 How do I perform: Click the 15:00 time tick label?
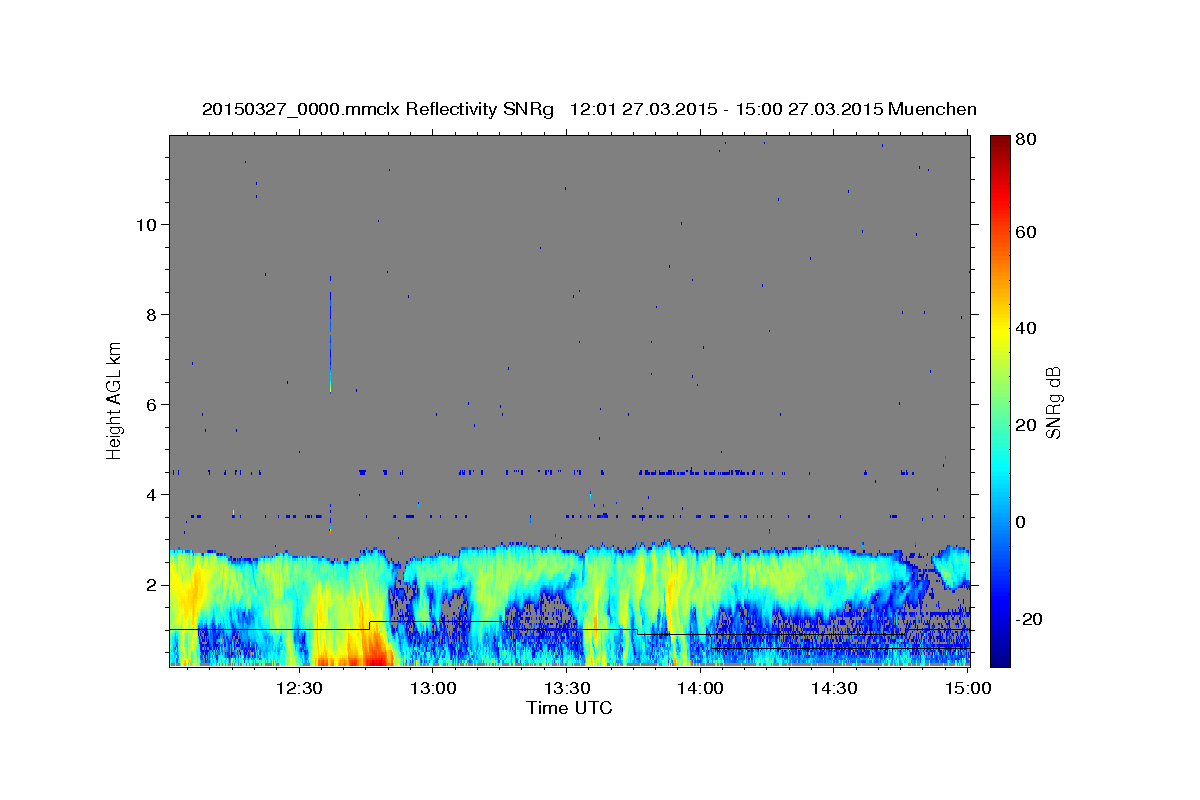click(x=967, y=689)
